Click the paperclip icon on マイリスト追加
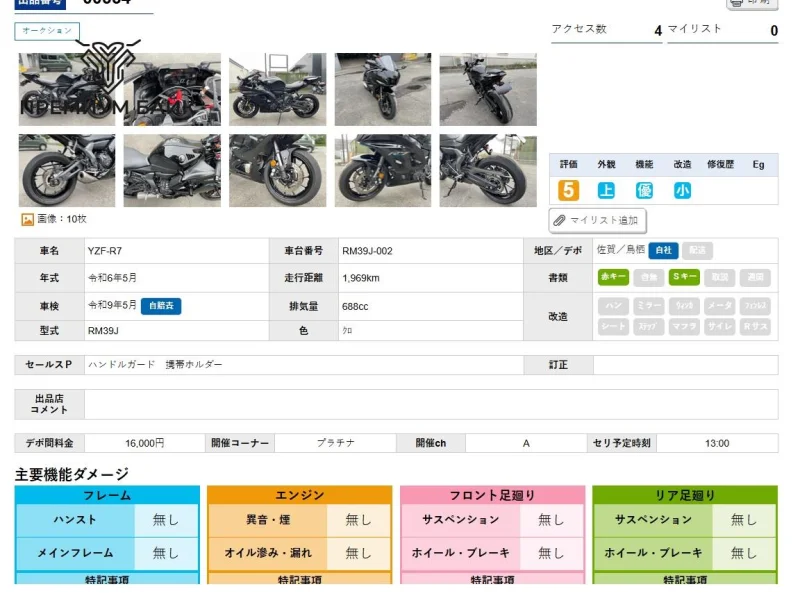 (561, 220)
